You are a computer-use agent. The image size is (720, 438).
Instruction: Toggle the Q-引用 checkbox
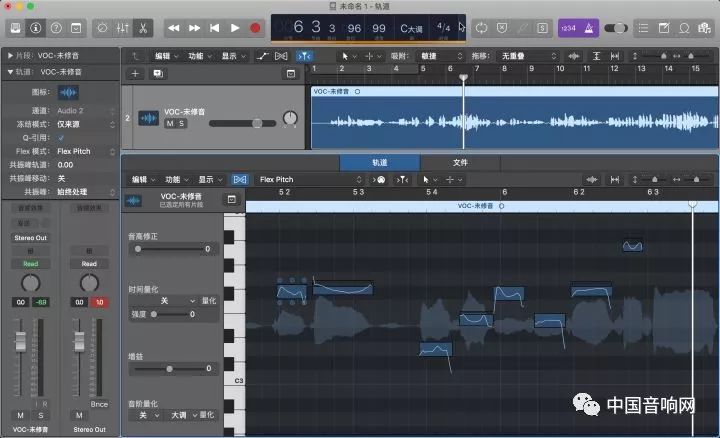pos(61,138)
